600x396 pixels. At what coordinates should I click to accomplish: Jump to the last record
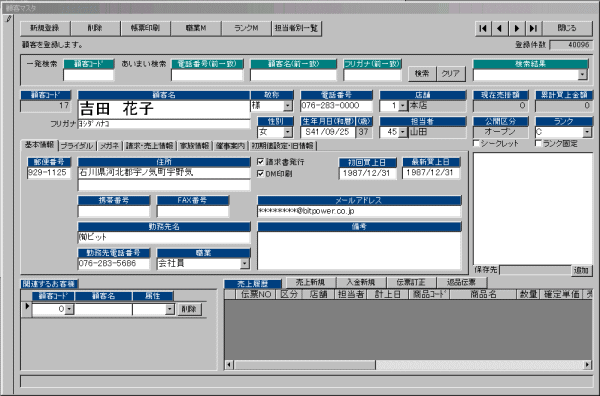[x=533, y=28]
